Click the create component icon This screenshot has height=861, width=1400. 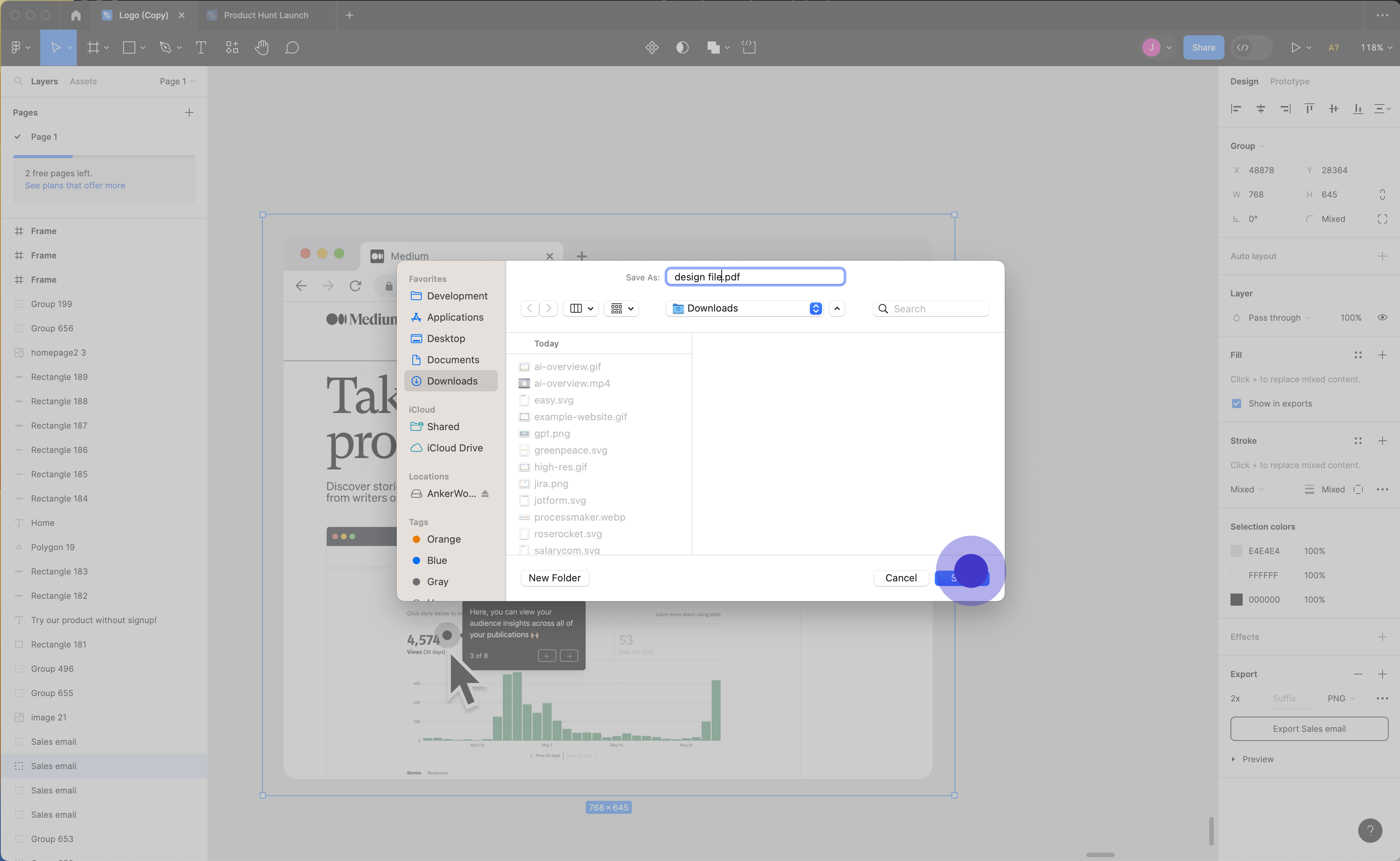(x=652, y=48)
